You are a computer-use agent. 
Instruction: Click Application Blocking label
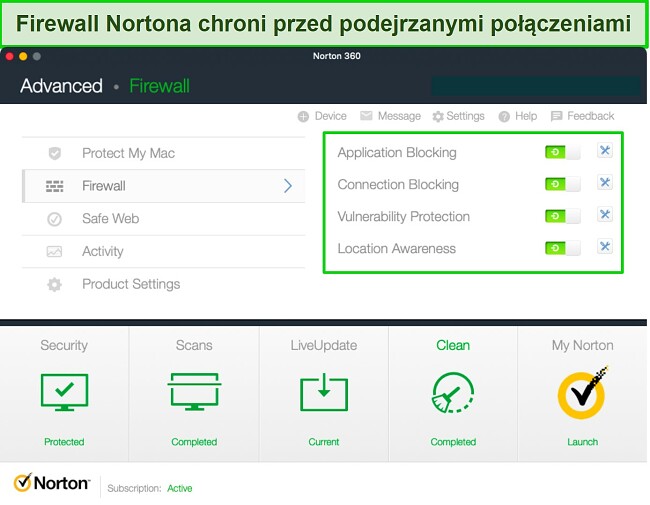point(397,153)
